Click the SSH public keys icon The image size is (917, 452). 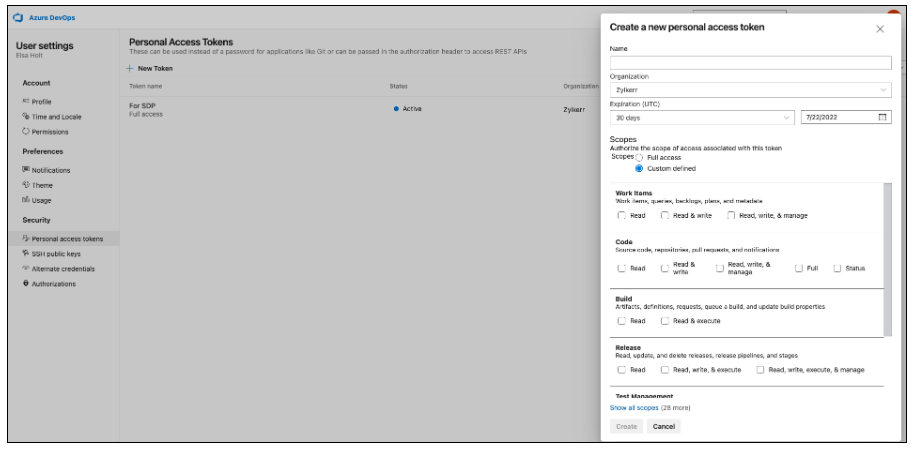click(x=26, y=253)
